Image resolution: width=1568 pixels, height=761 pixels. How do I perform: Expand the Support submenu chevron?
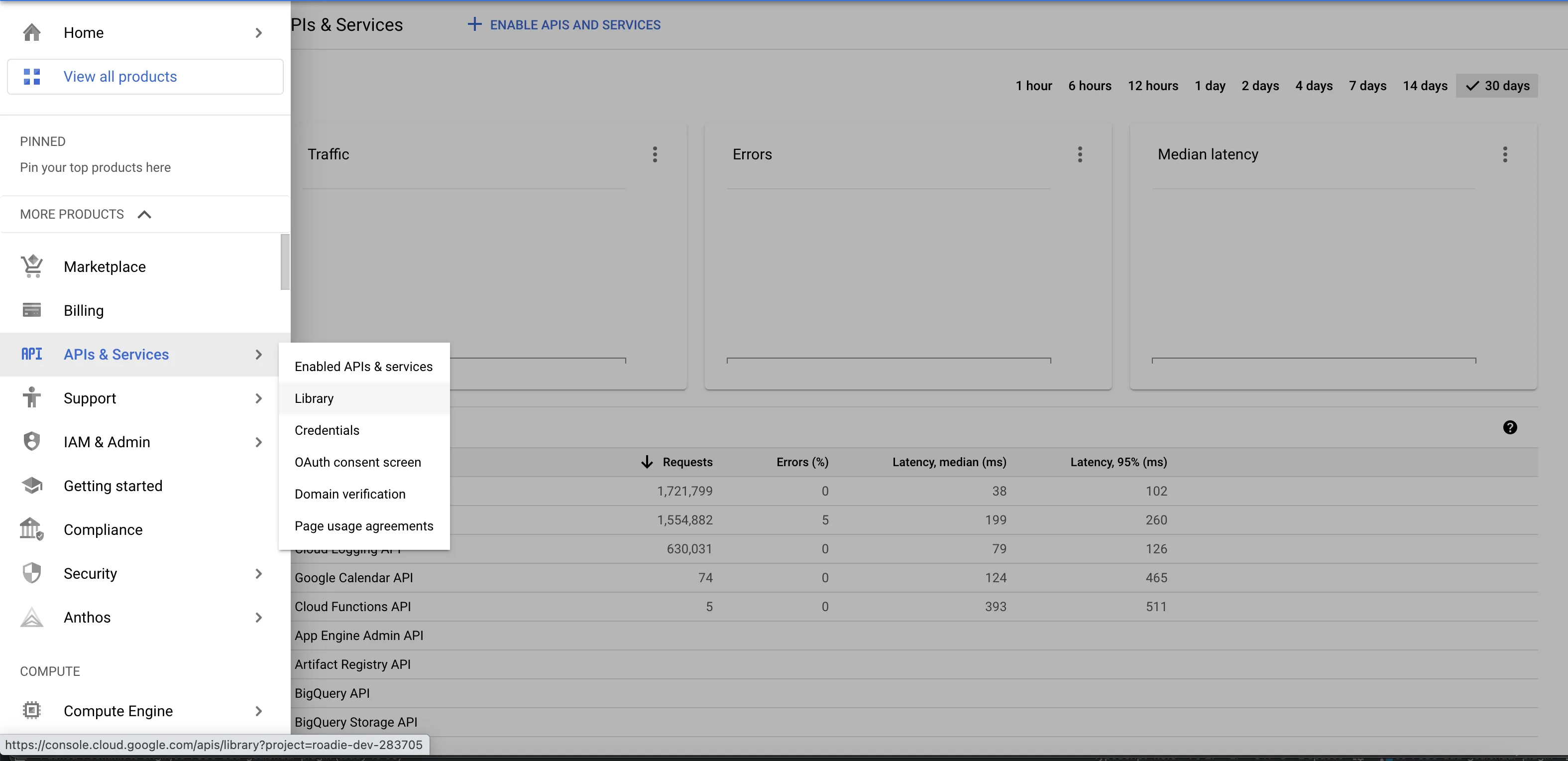(x=259, y=398)
